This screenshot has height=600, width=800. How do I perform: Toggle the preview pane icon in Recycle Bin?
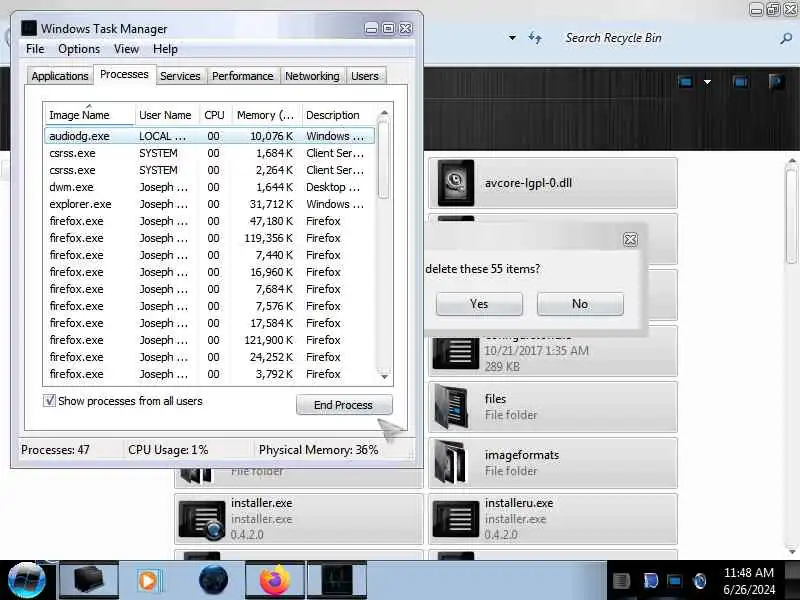tap(741, 82)
